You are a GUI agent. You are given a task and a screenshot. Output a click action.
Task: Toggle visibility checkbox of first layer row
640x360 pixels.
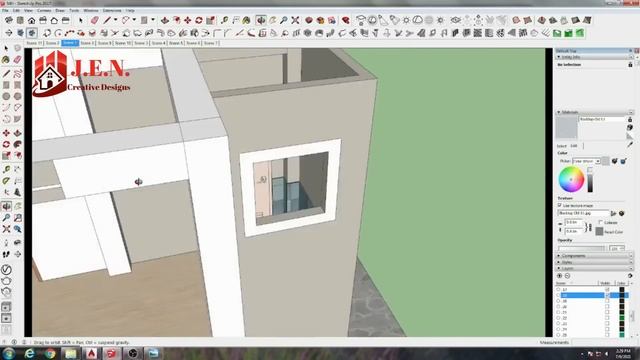607,289
